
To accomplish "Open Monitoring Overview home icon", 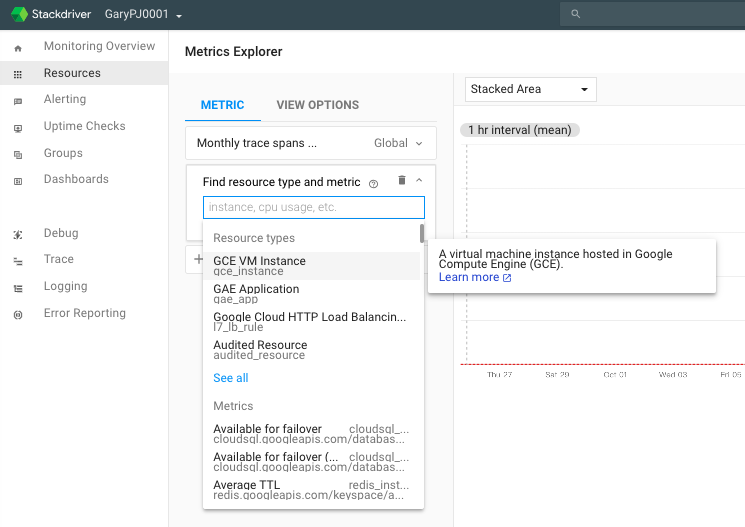I will pos(18,47).
